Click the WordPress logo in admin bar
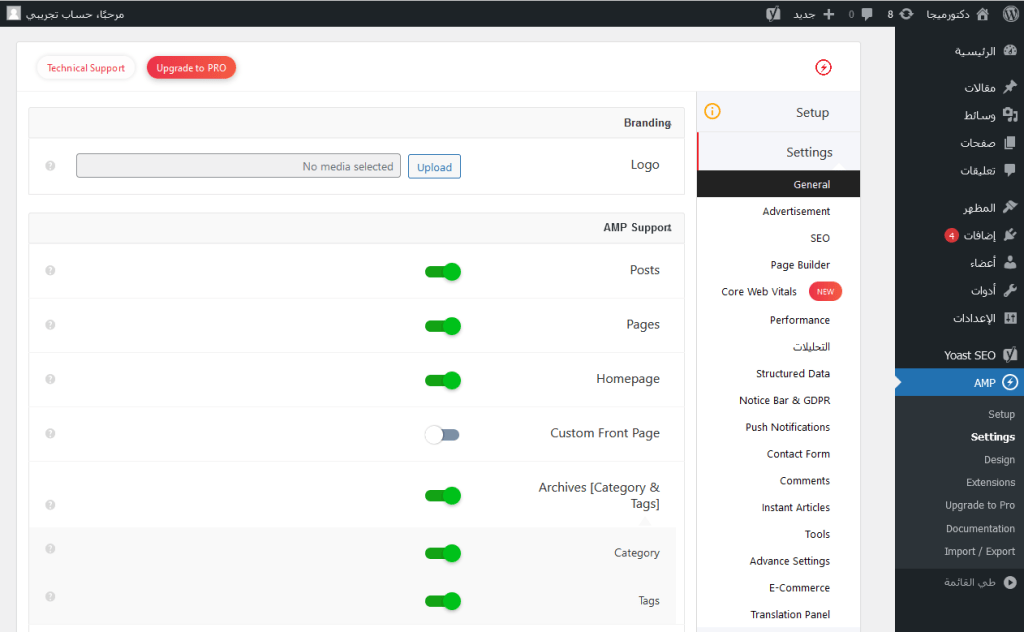This screenshot has height=632, width=1024. pos(1009,14)
